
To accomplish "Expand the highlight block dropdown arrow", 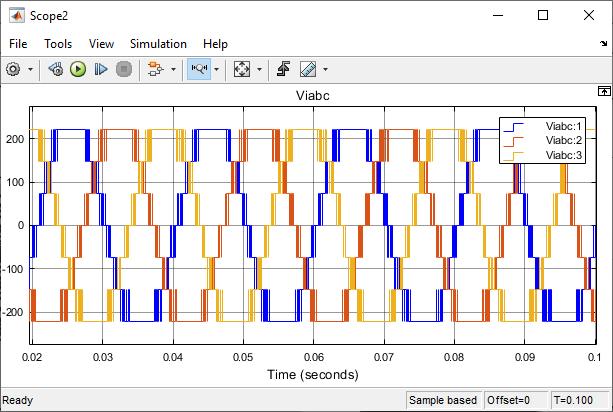I will pos(173,70).
